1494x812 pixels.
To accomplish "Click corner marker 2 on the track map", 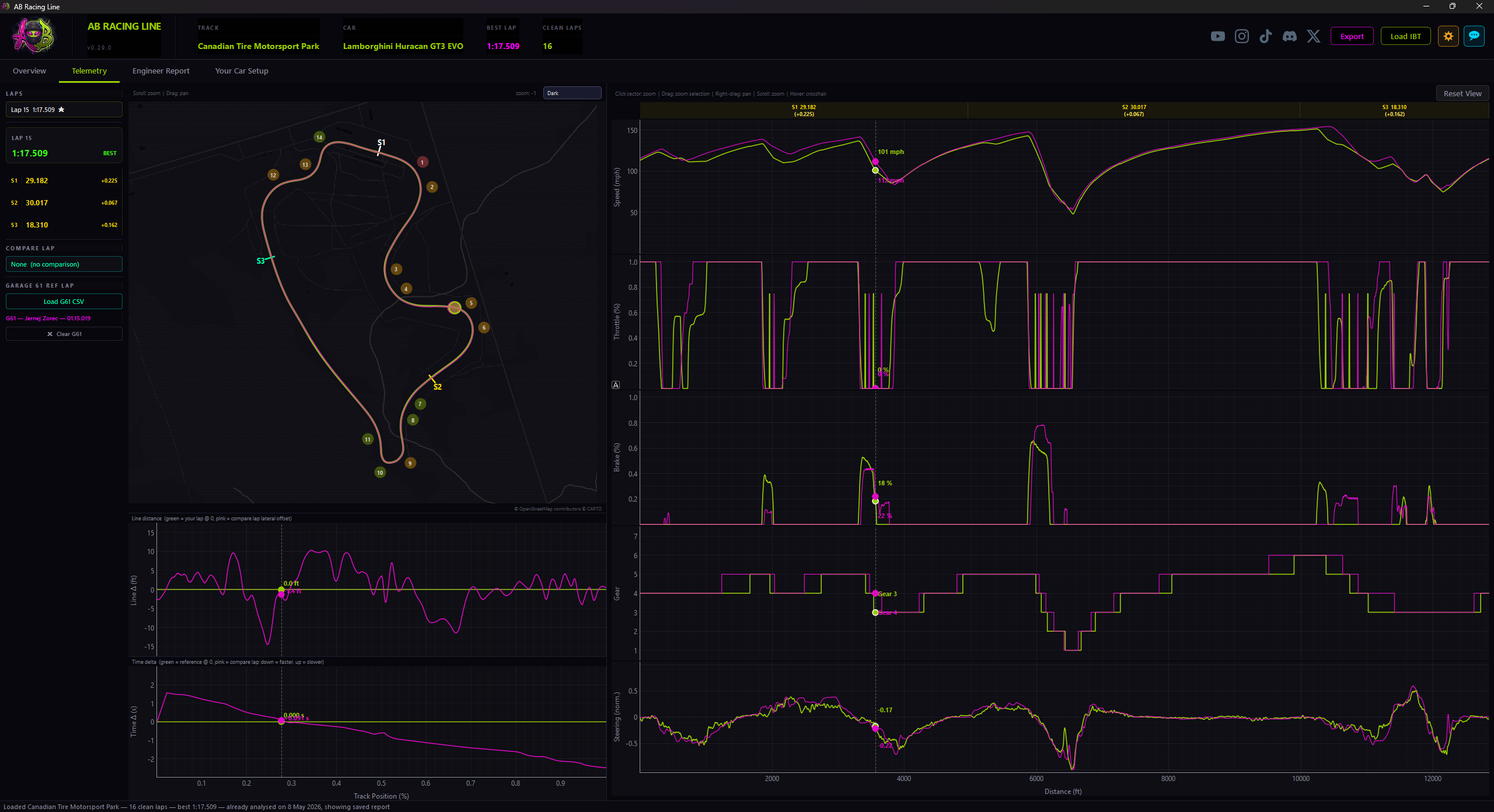I will pyautogui.click(x=432, y=187).
